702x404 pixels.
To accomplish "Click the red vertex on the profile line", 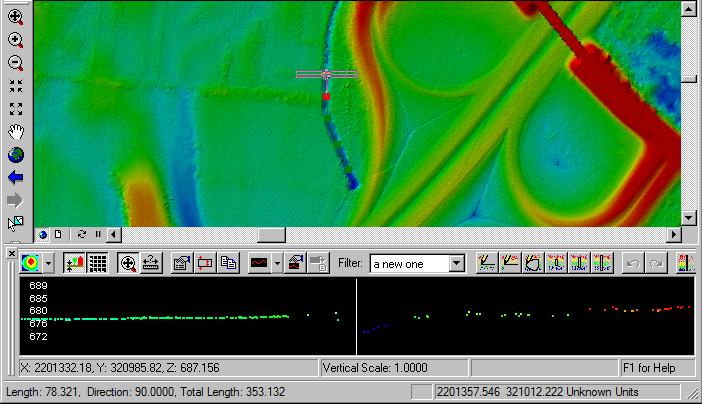I will point(326,96).
